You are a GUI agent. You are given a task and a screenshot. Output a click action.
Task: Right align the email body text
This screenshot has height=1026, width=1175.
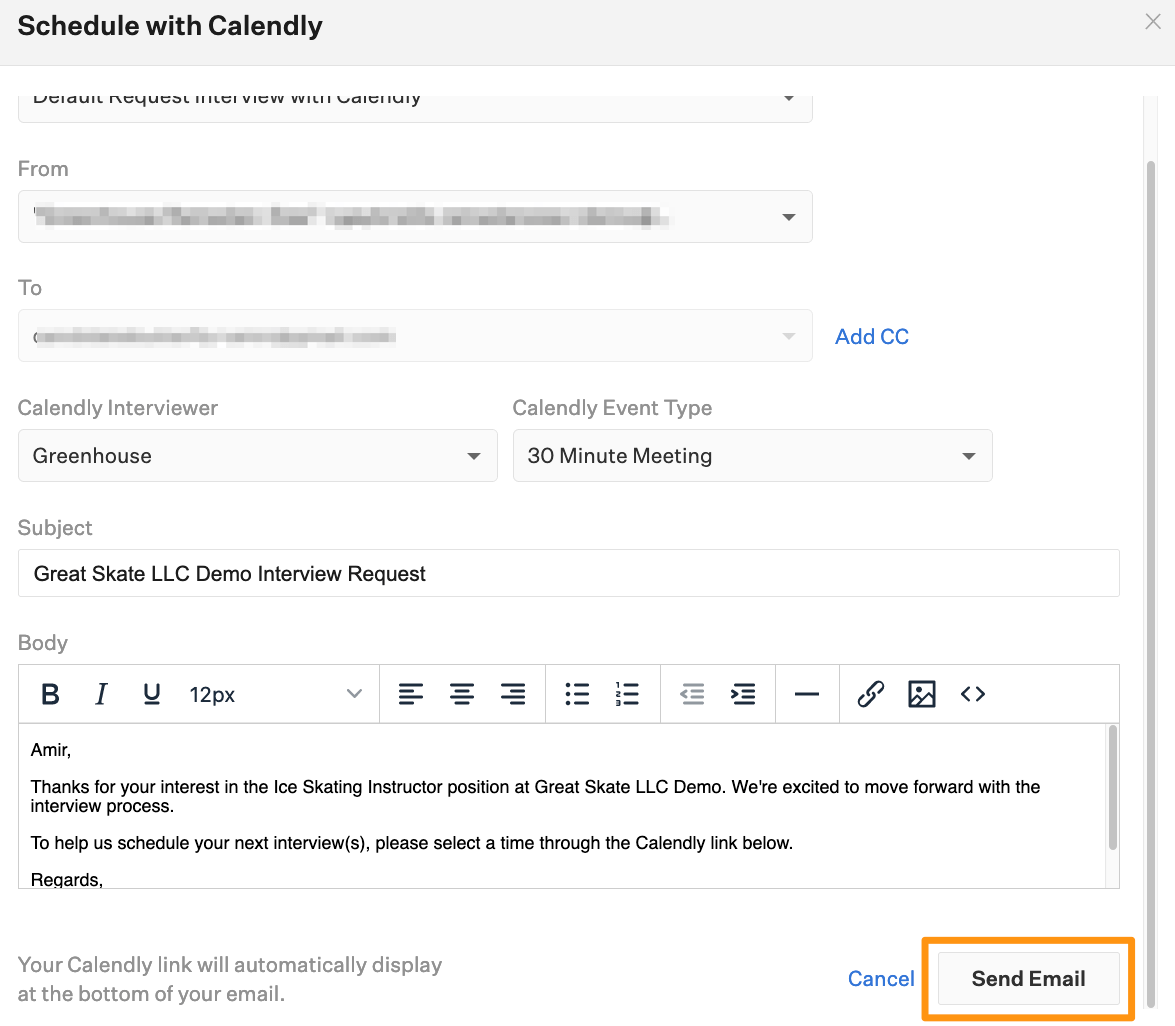click(513, 694)
